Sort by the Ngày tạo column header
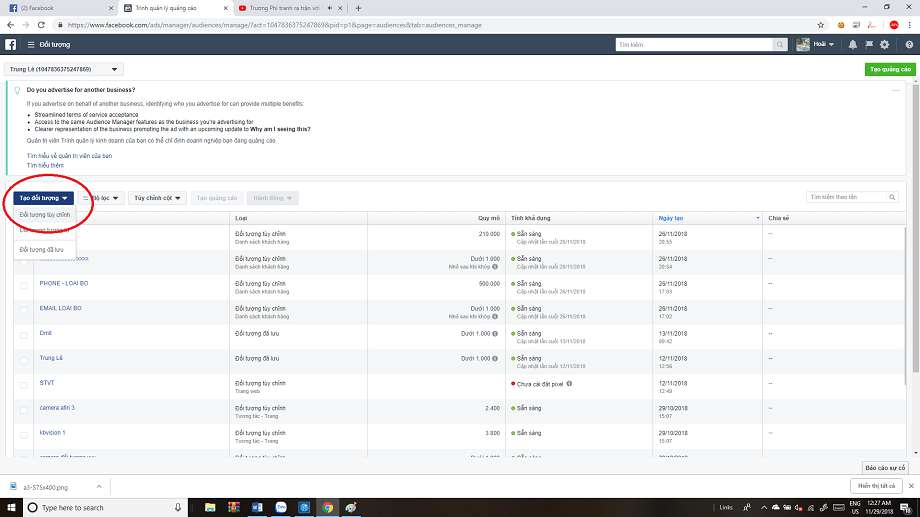Screen dimensions: 920x517 (x=671, y=218)
